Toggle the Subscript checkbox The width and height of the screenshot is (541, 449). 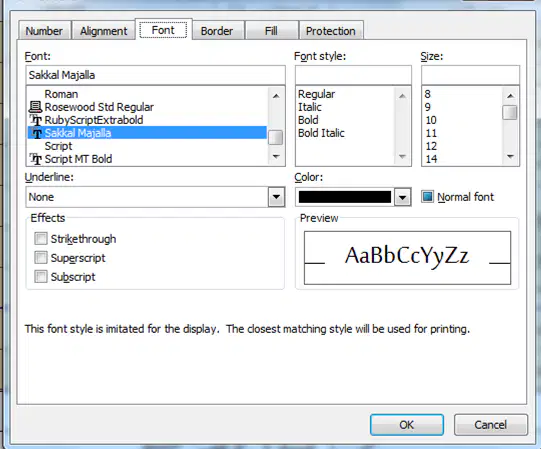(x=41, y=276)
